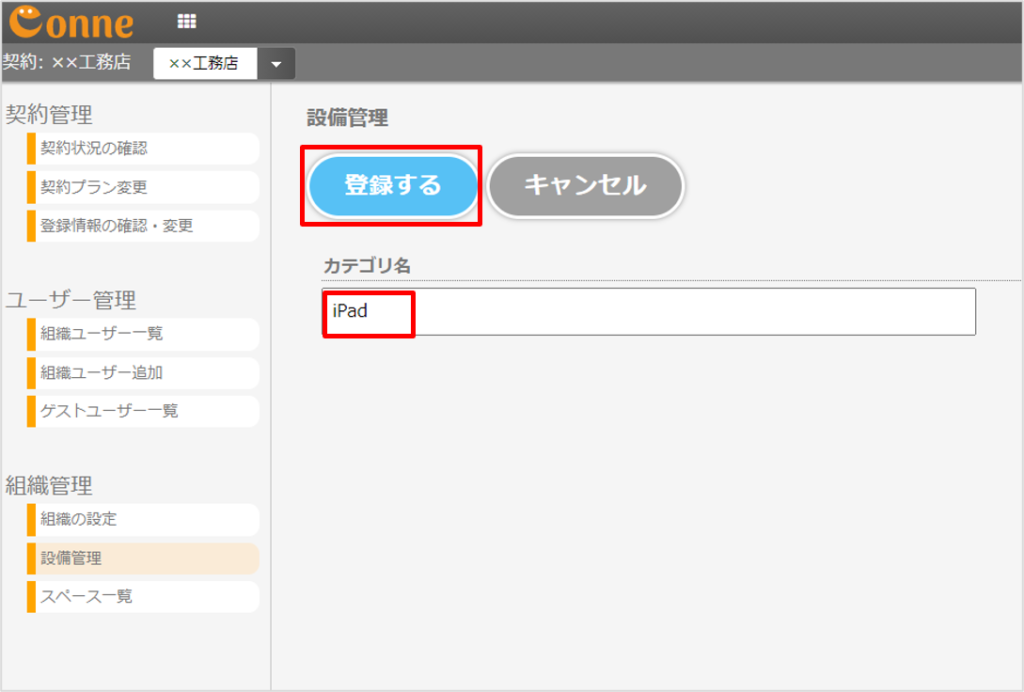Click the 設備管理 page title
This screenshot has width=1024, height=692.
click(x=347, y=118)
